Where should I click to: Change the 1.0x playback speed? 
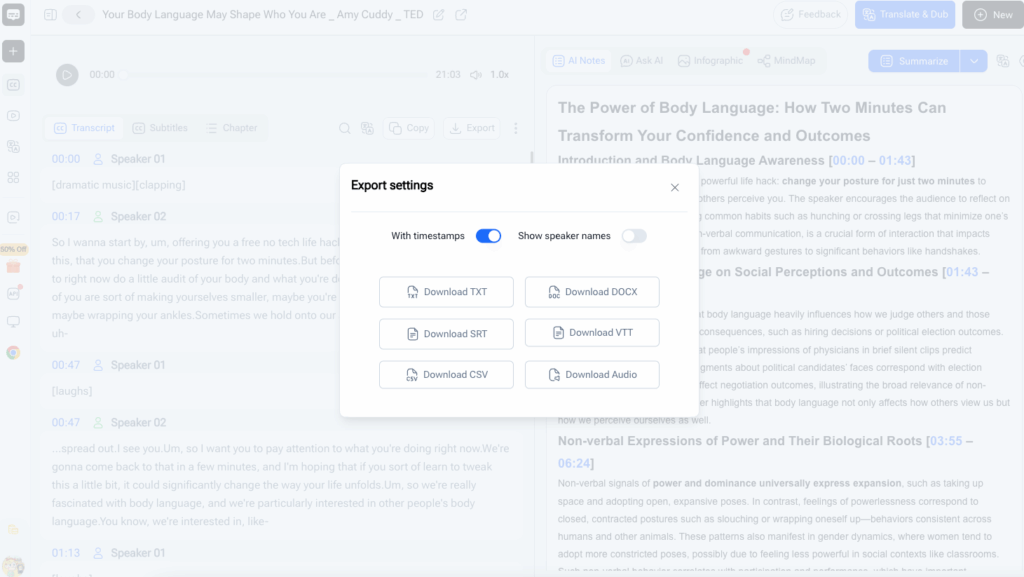coord(500,74)
